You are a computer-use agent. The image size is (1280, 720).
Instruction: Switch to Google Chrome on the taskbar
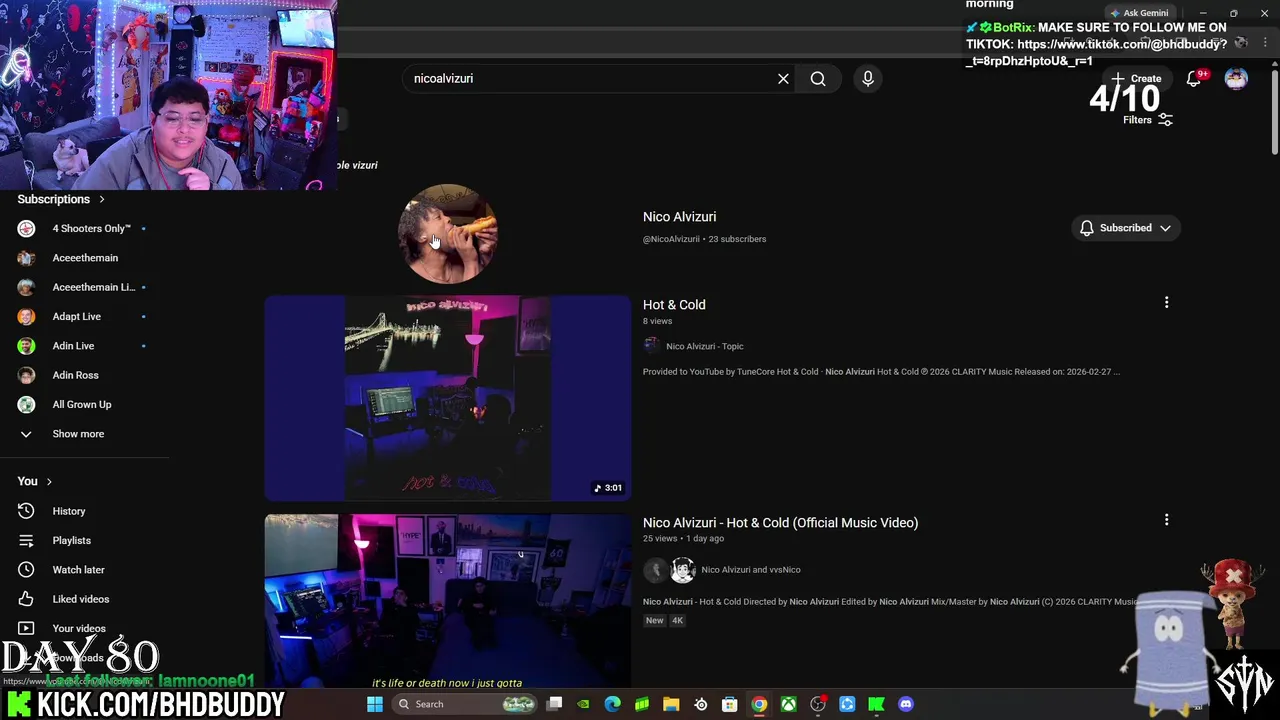tap(759, 704)
